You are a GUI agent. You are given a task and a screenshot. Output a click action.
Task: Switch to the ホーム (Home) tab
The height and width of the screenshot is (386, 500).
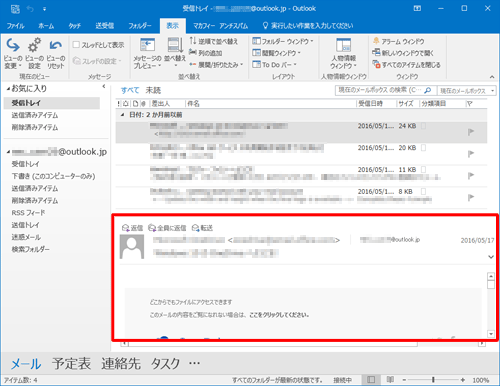pyautogui.click(x=46, y=26)
